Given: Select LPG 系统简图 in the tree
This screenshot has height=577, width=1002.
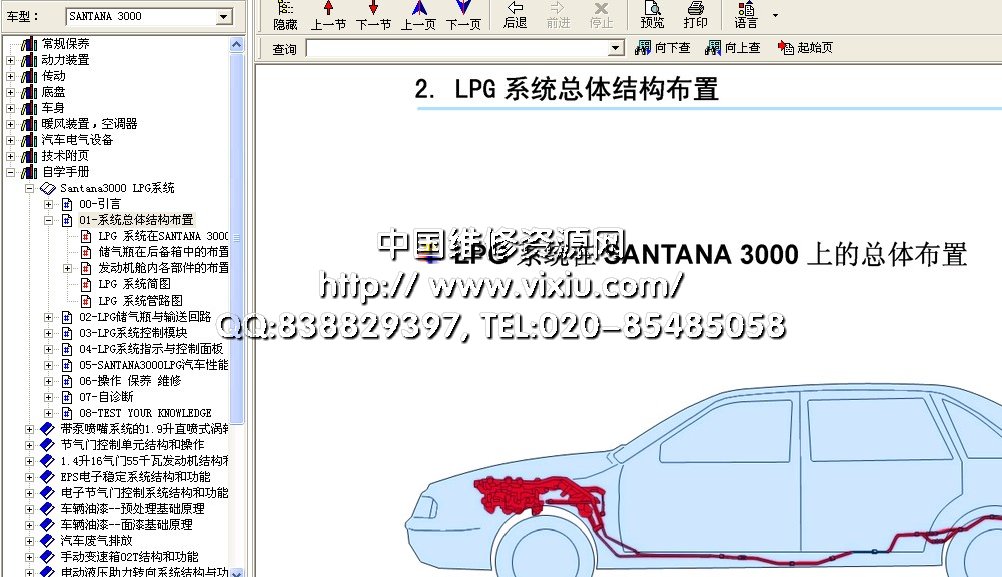Looking at the screenshot, I should [x=134, y=284].
